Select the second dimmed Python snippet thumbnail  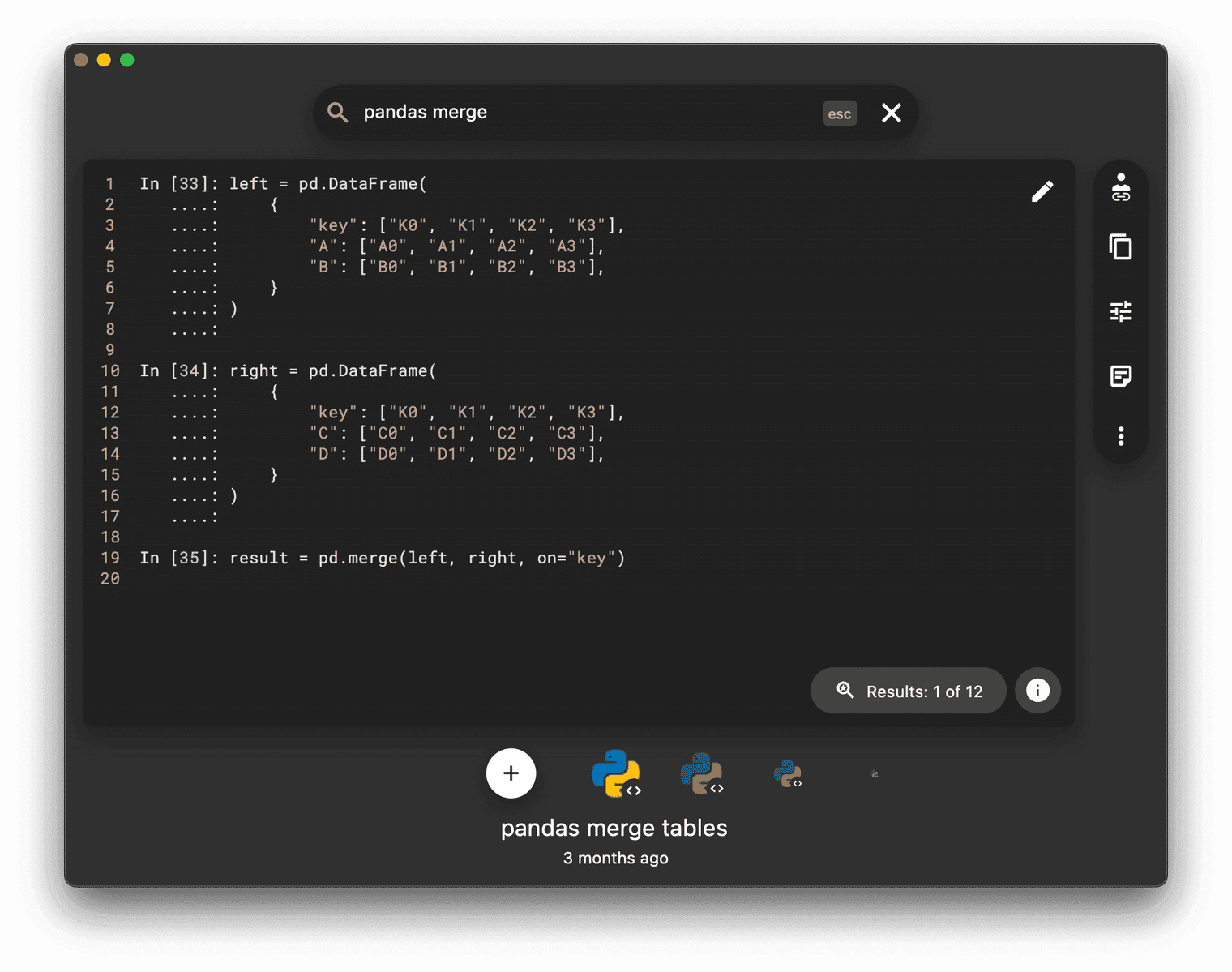point(702,773)
